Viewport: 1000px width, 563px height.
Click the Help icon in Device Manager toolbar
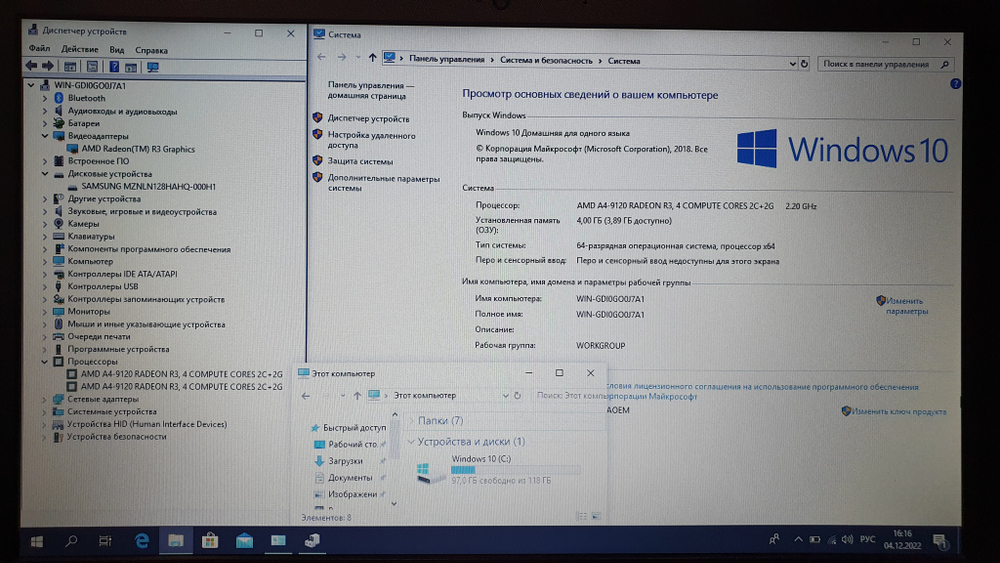pyautogui.click(x=114, y=66)
